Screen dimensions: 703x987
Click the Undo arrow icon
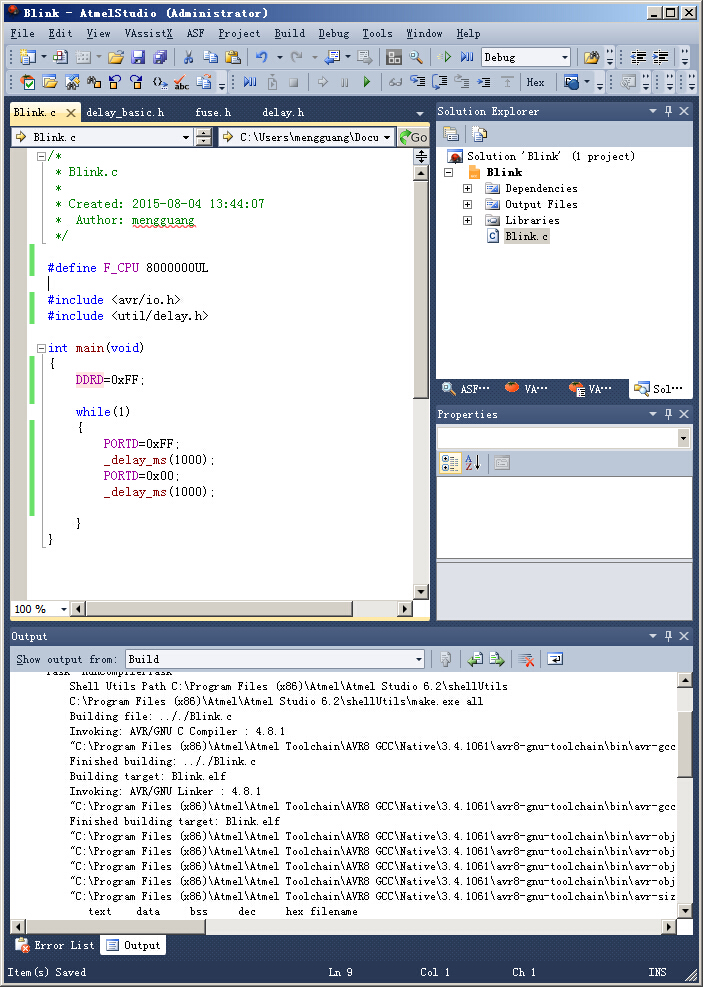[261, 57]
